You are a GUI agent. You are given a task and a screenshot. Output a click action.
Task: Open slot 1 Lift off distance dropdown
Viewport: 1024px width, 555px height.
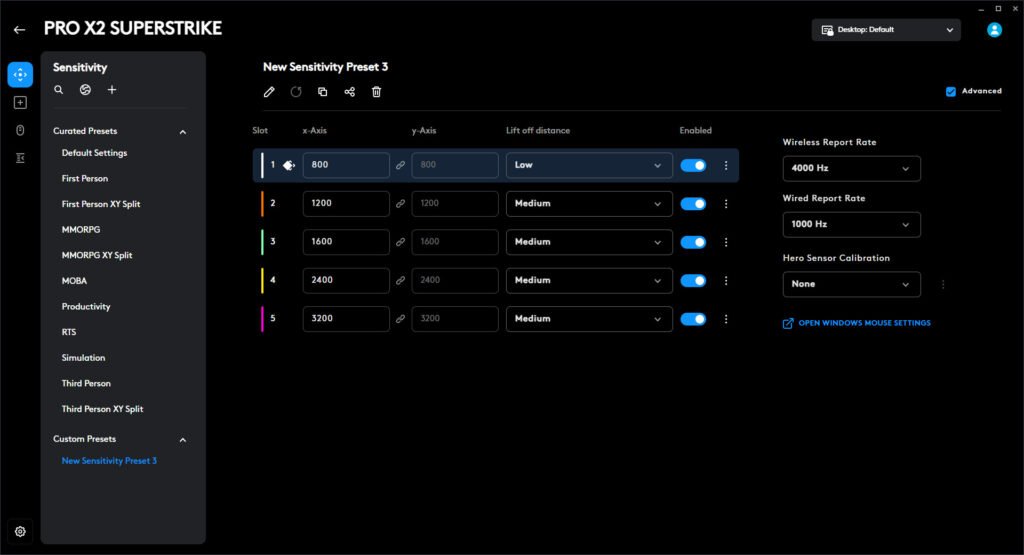(x=588, y=165)
